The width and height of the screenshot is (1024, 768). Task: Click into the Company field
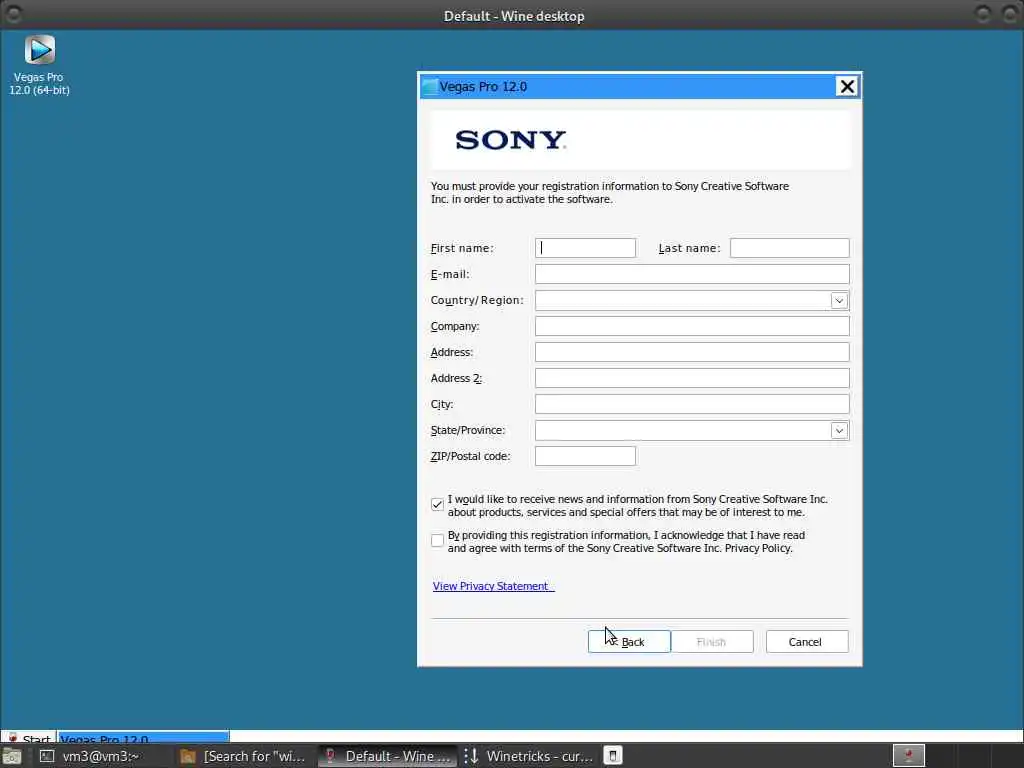pyautogui.click(x=692, y=326)
